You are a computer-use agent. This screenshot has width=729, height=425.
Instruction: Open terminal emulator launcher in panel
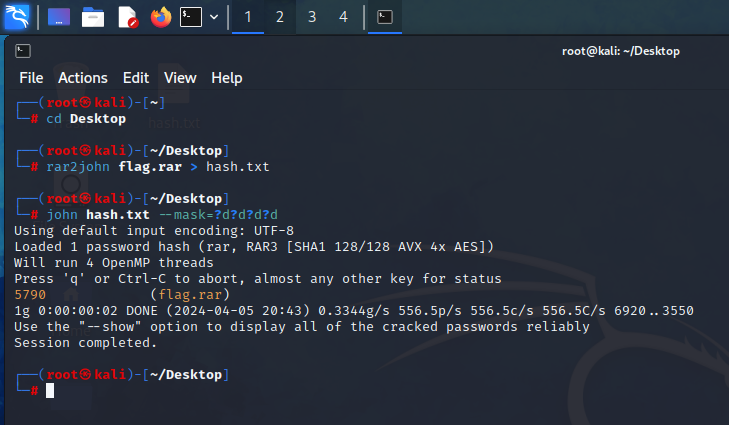pyautogui.click(x=191, y=17)
